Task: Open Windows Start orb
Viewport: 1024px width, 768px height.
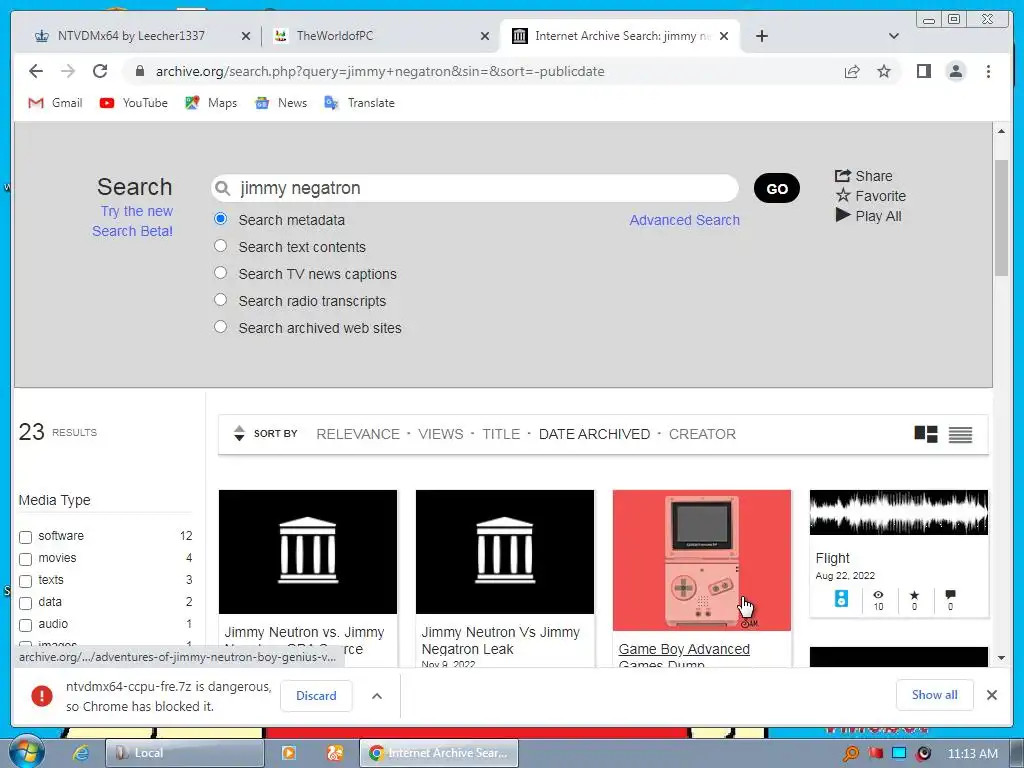Action: [26, 752]
